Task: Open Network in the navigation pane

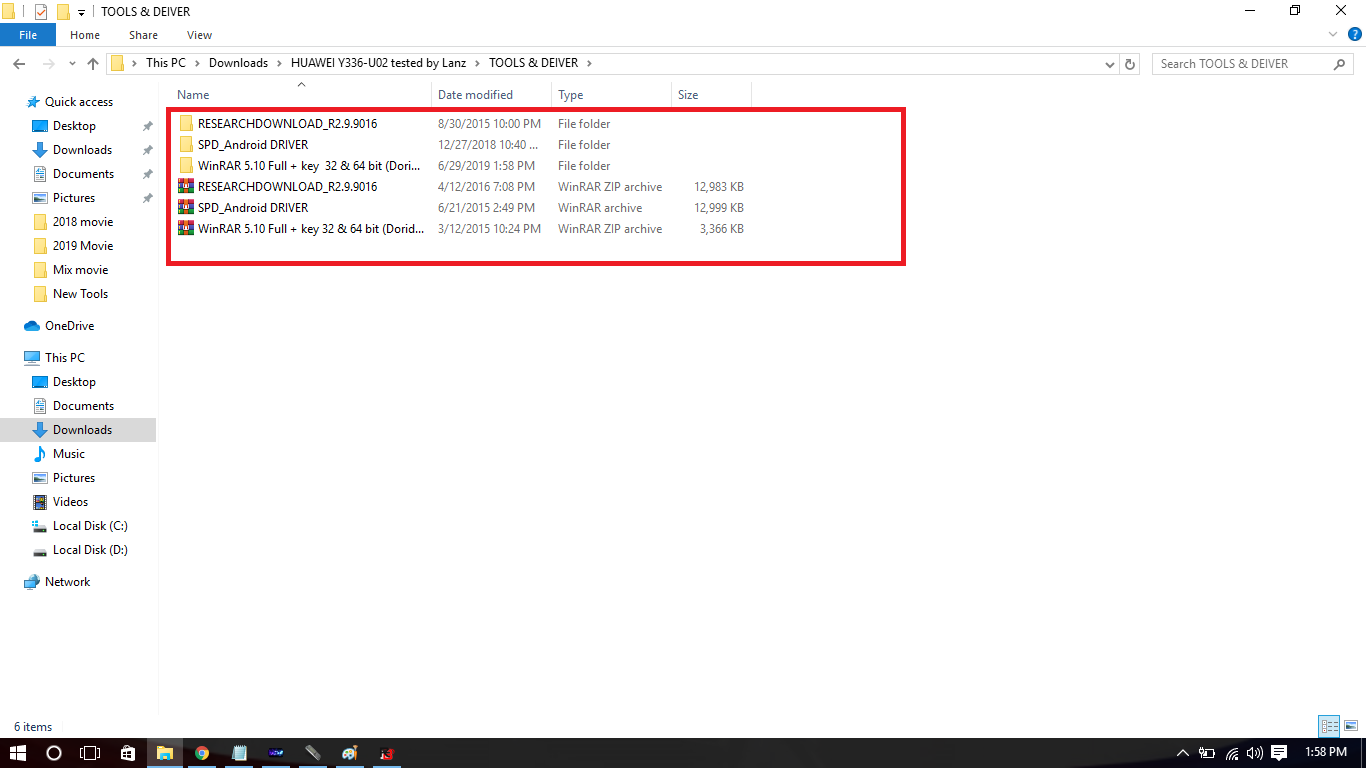Action: pos(67,582)
